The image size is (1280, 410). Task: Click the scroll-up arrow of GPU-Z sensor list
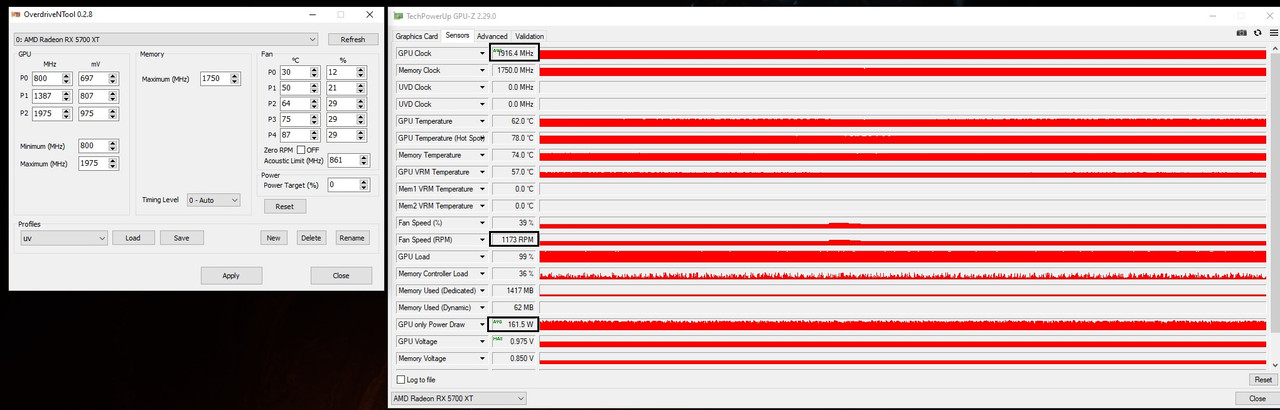(1274, 49)
